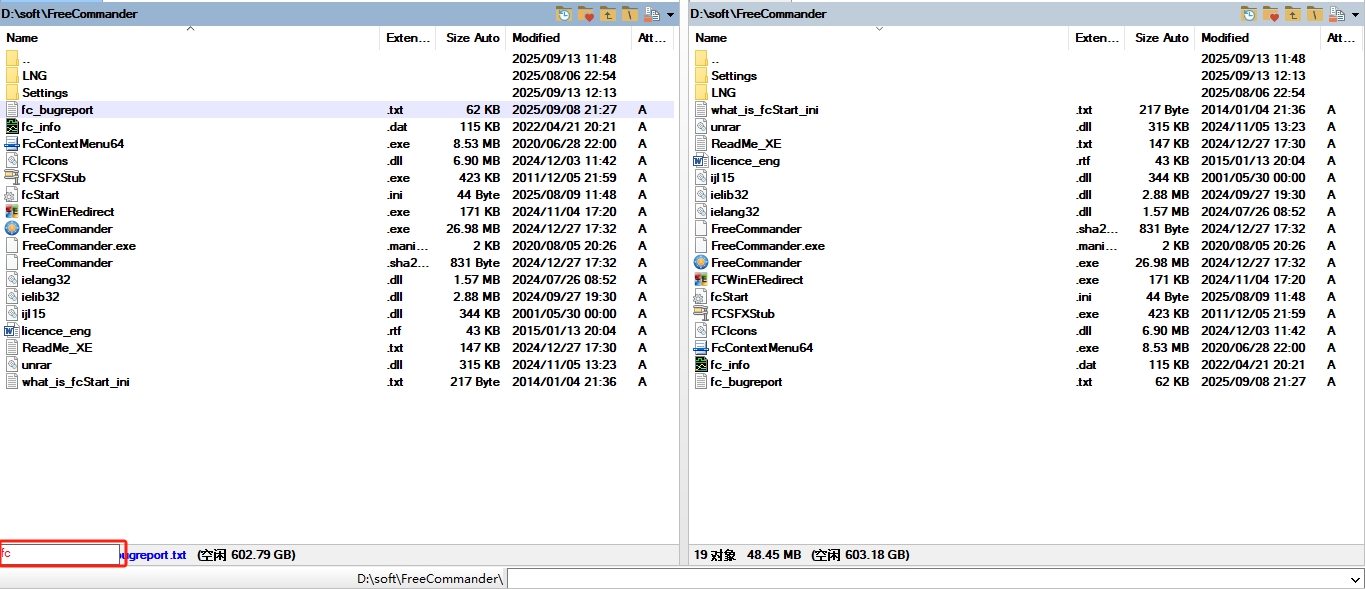The height and width of the screenshot is (589, 1365).
Task: Open right pane toolbar dropdown arrow
Action: click(x=1355, y=15)
